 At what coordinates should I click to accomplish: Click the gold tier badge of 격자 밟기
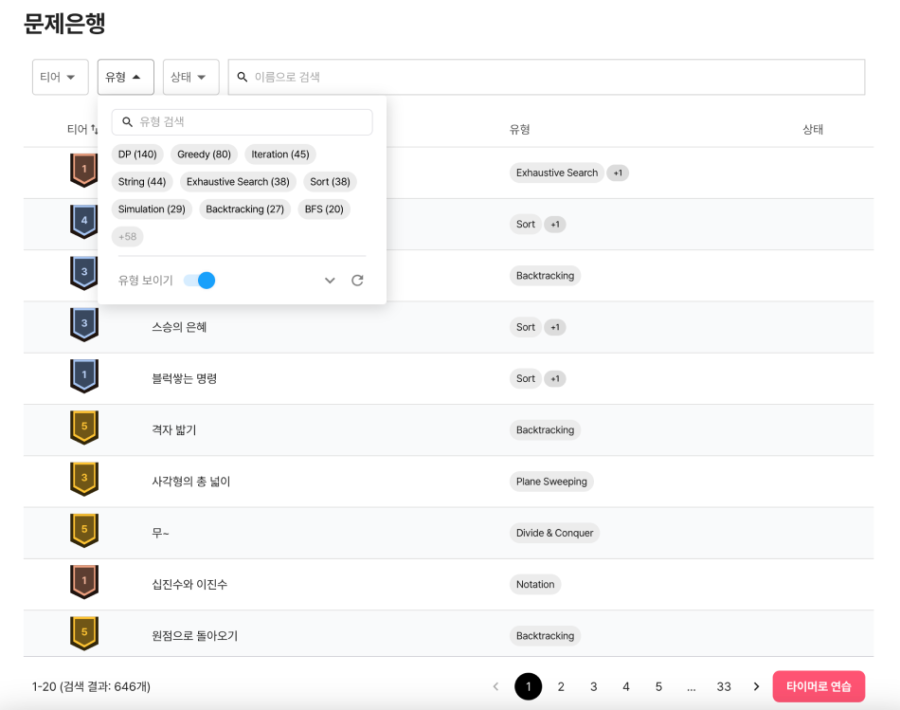tap(84, 427)
